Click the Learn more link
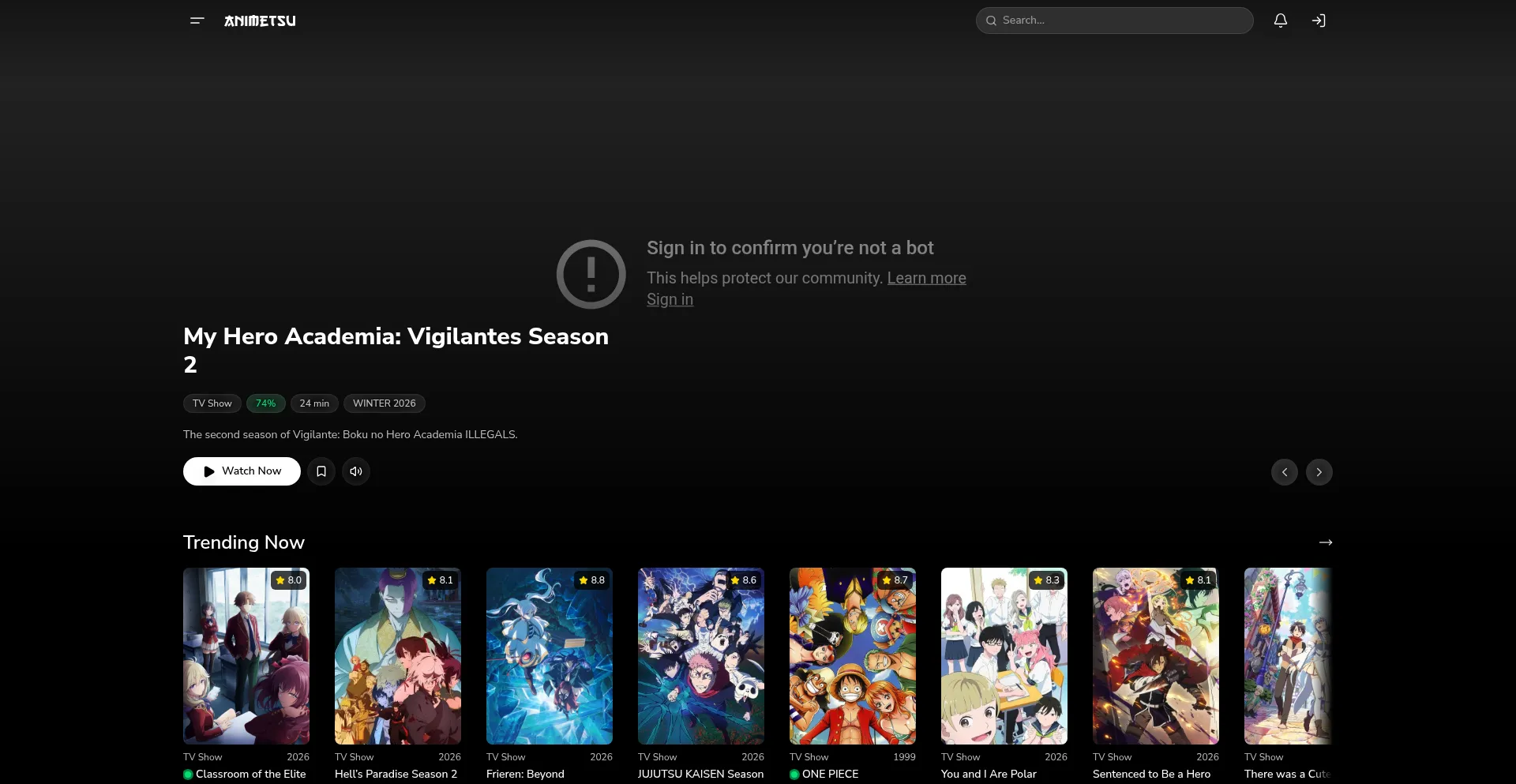Viewport: 1516px width, 784px height. (x=926, y=278)
